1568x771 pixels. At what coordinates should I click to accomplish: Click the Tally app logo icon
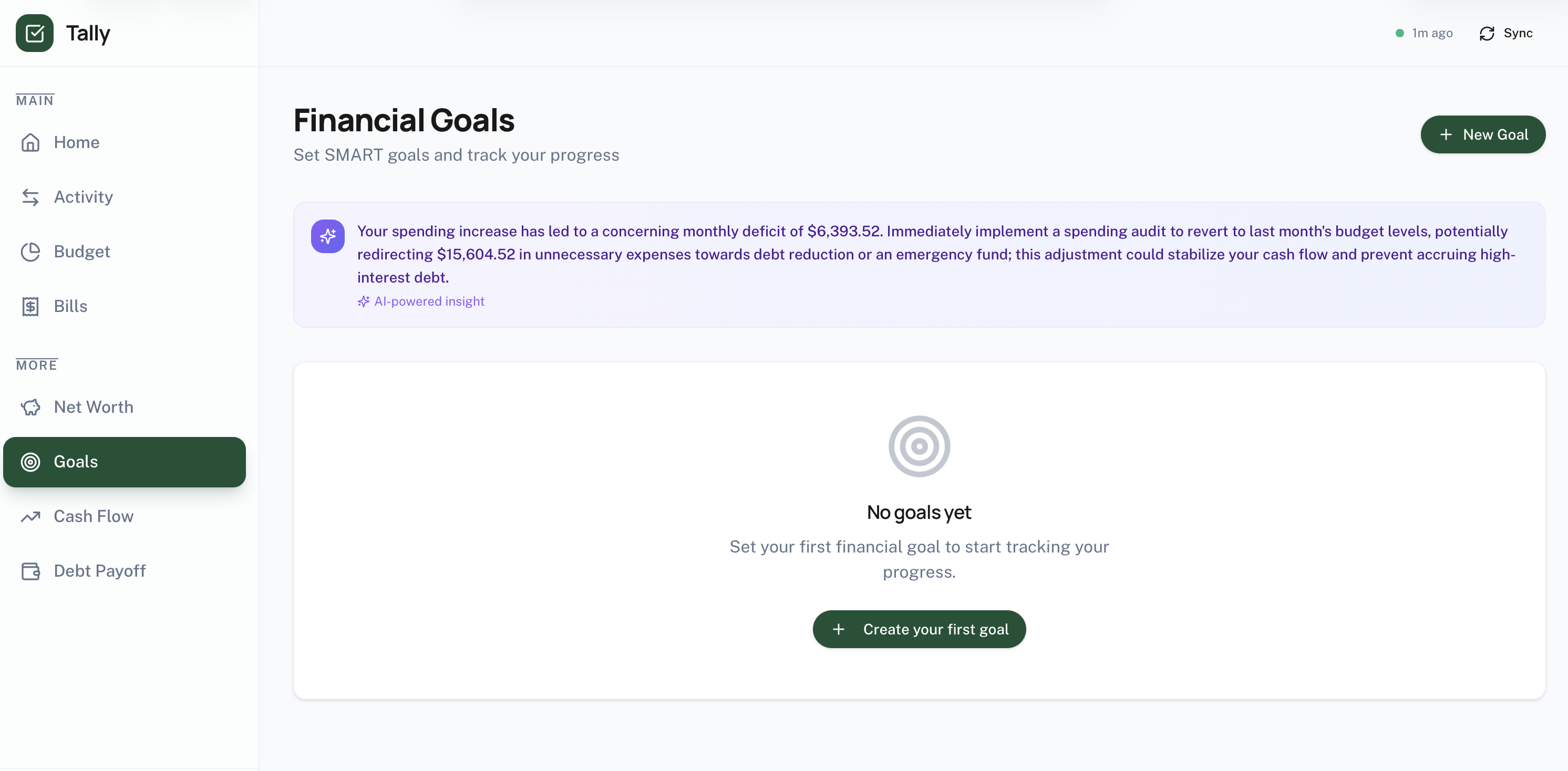click(x=35, y=33)
